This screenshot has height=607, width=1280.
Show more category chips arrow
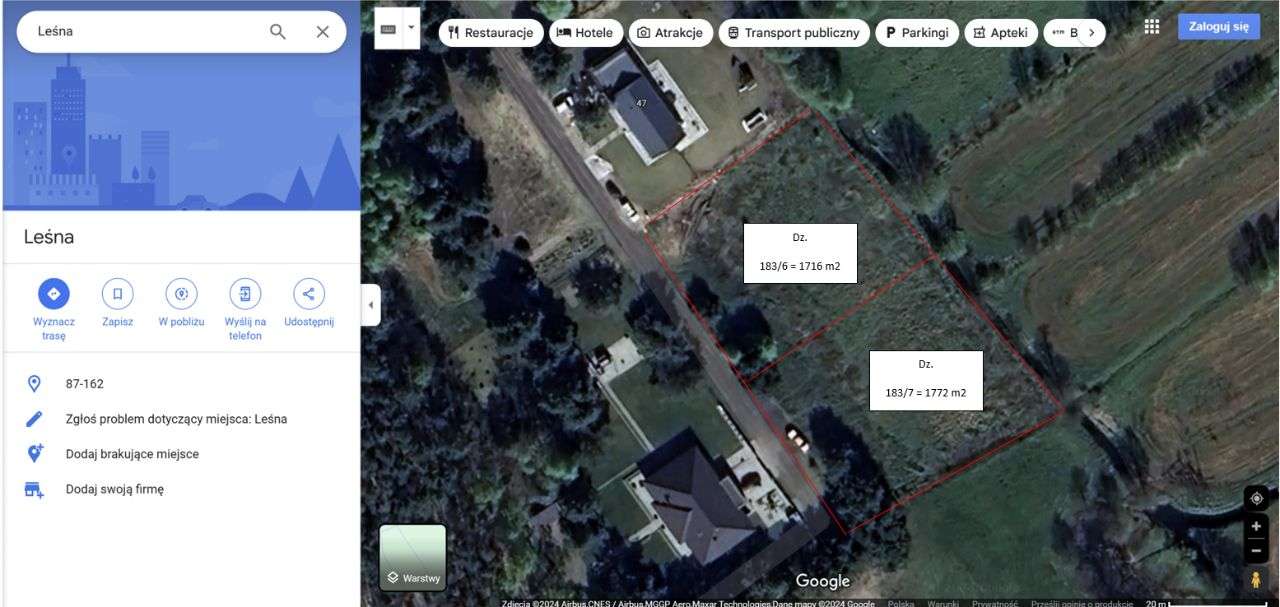[x=1091, y=33]
